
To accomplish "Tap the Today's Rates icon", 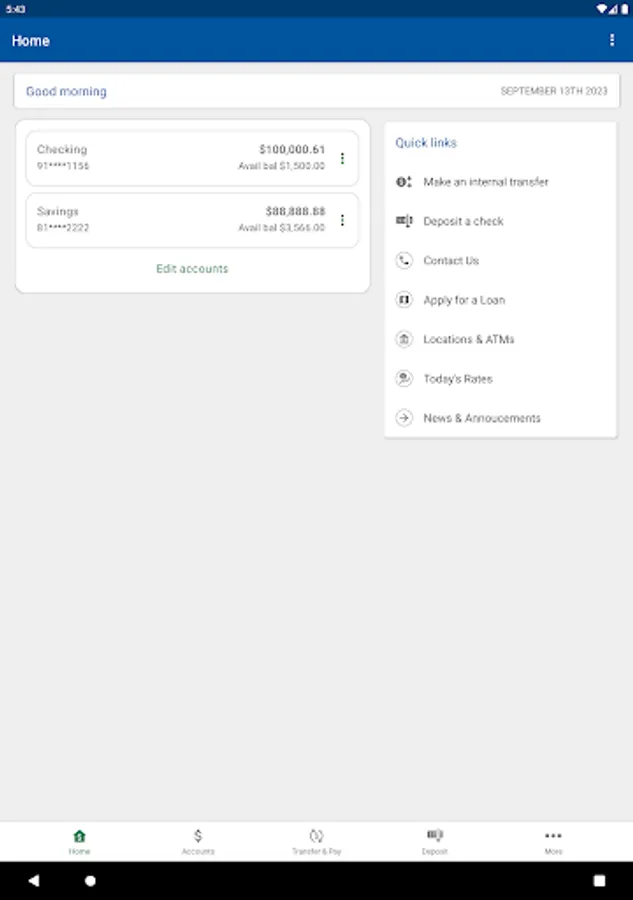I will 404,379.
